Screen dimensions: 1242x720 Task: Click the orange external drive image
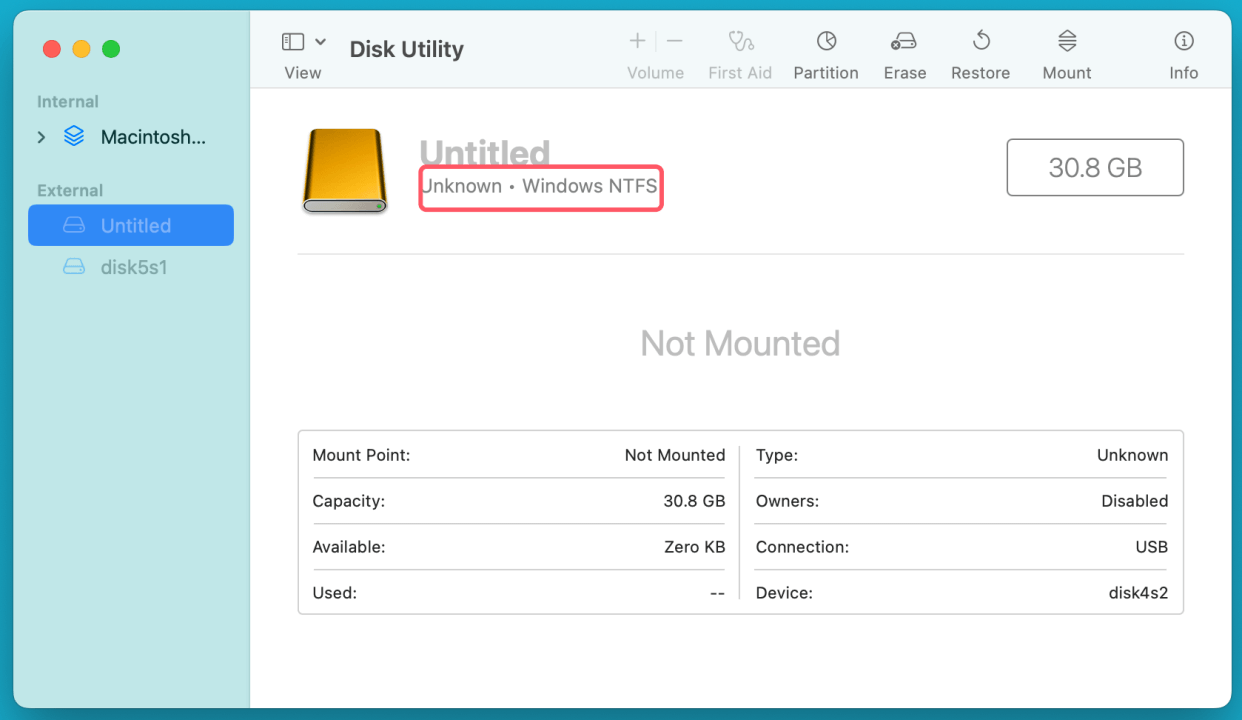[344, 170]
